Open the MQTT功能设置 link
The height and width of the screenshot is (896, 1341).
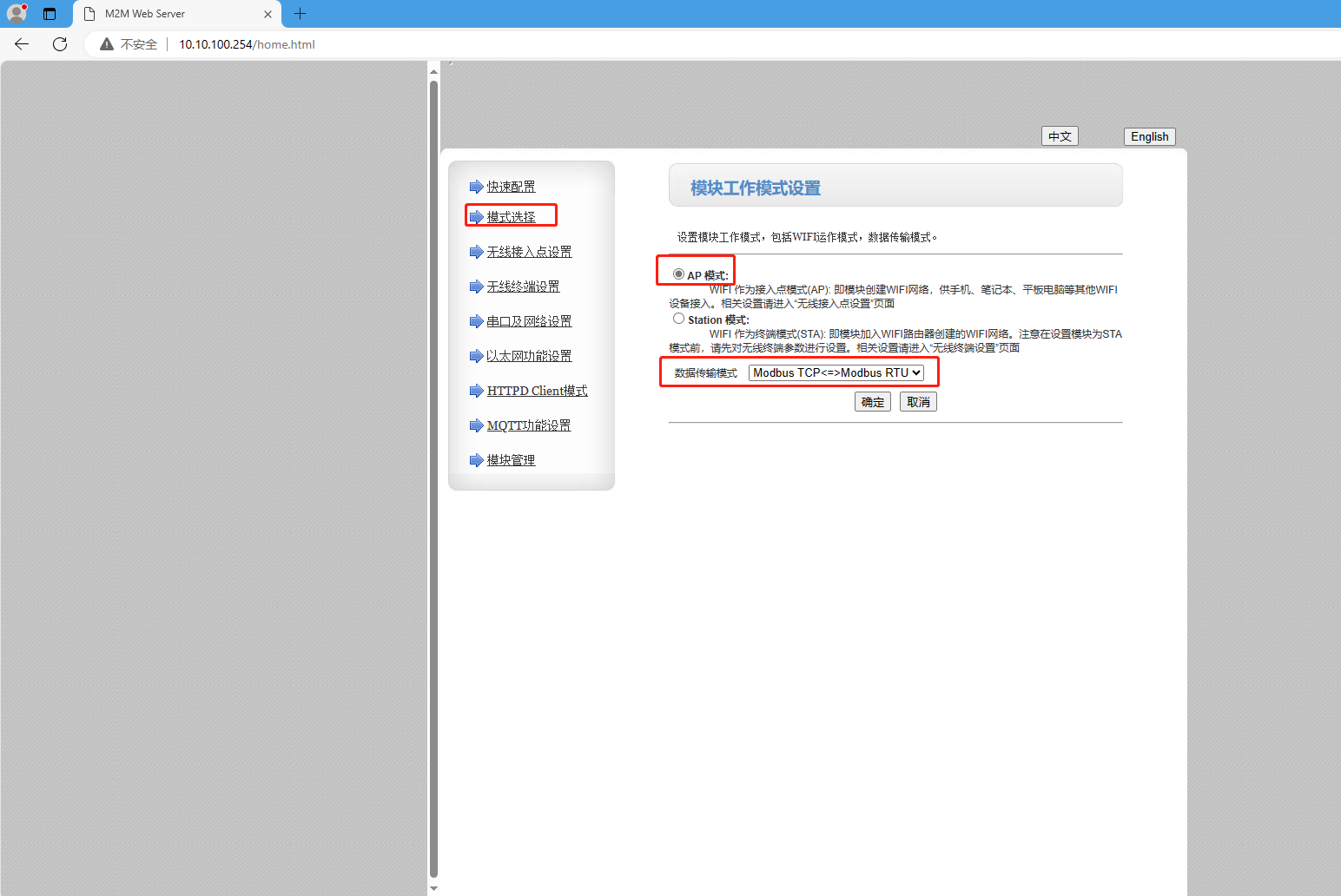click(x=528, y=425)
